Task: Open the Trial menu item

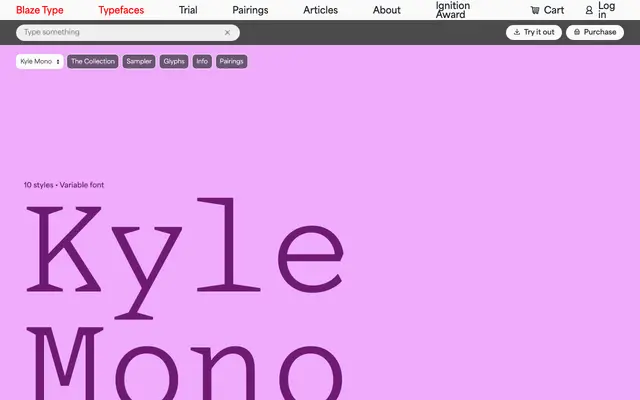Action: pos(188,10)
